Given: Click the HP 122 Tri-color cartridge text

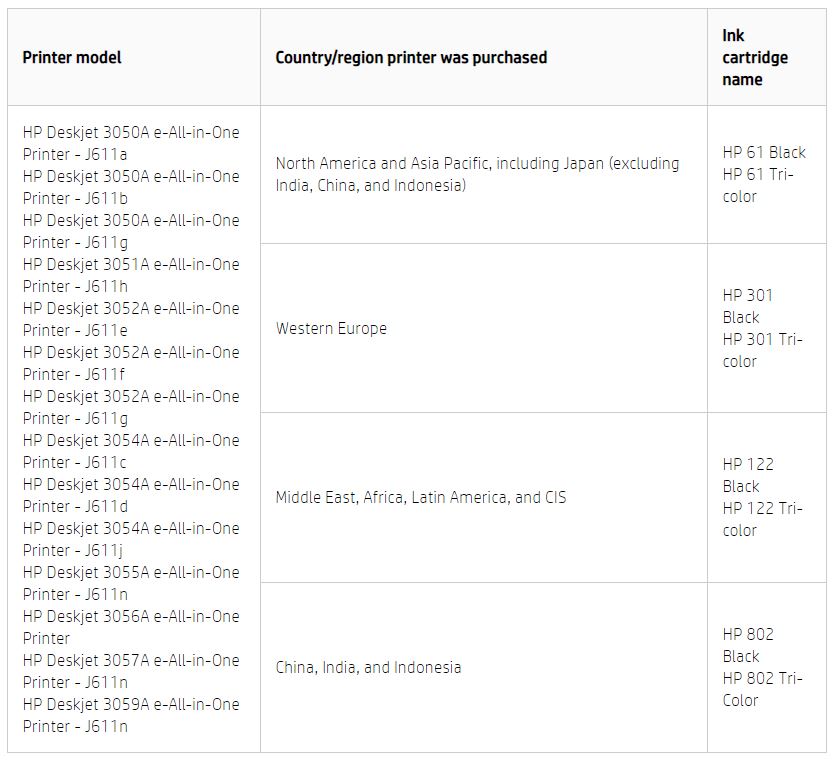Looking at the screenshot, I should [x=762, y=520].
